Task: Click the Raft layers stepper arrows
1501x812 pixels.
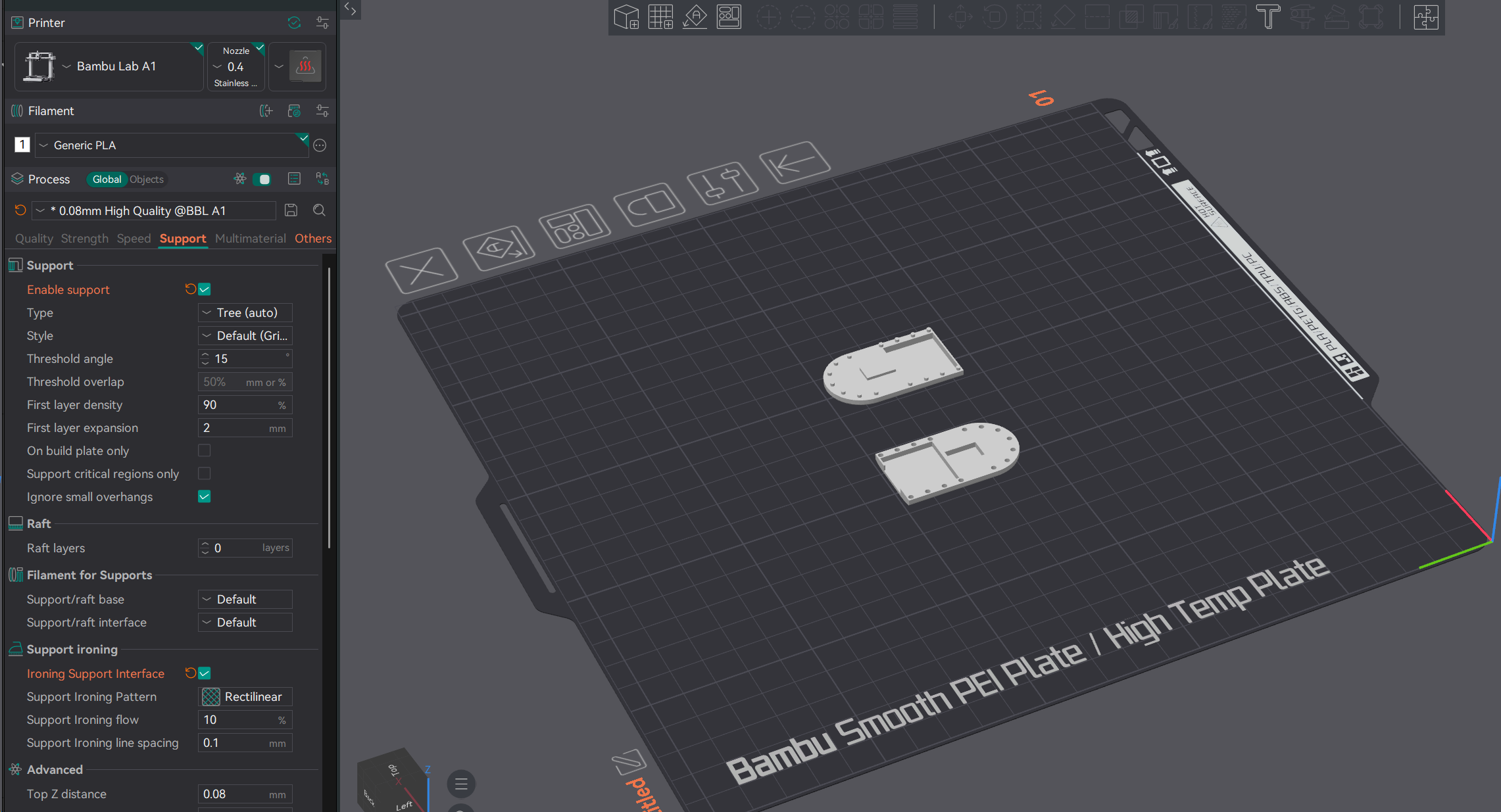Action: (205, 548)
